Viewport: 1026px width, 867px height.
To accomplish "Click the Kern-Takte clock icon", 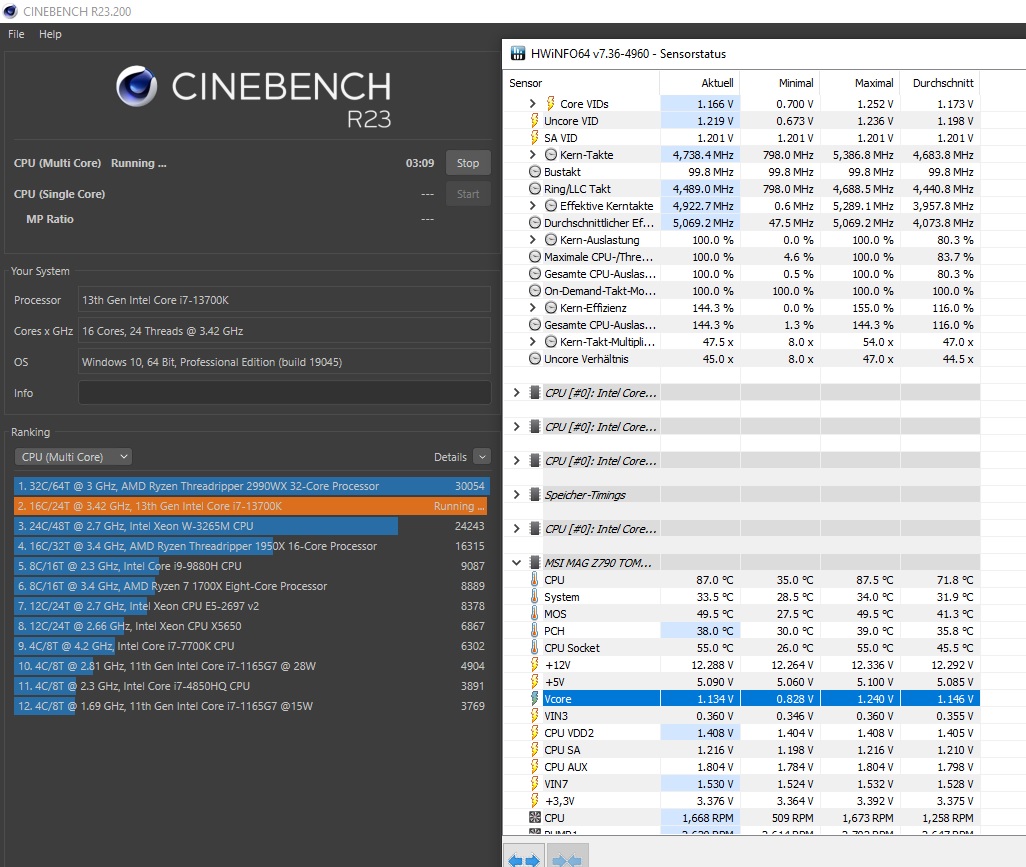I will (551, 154).
